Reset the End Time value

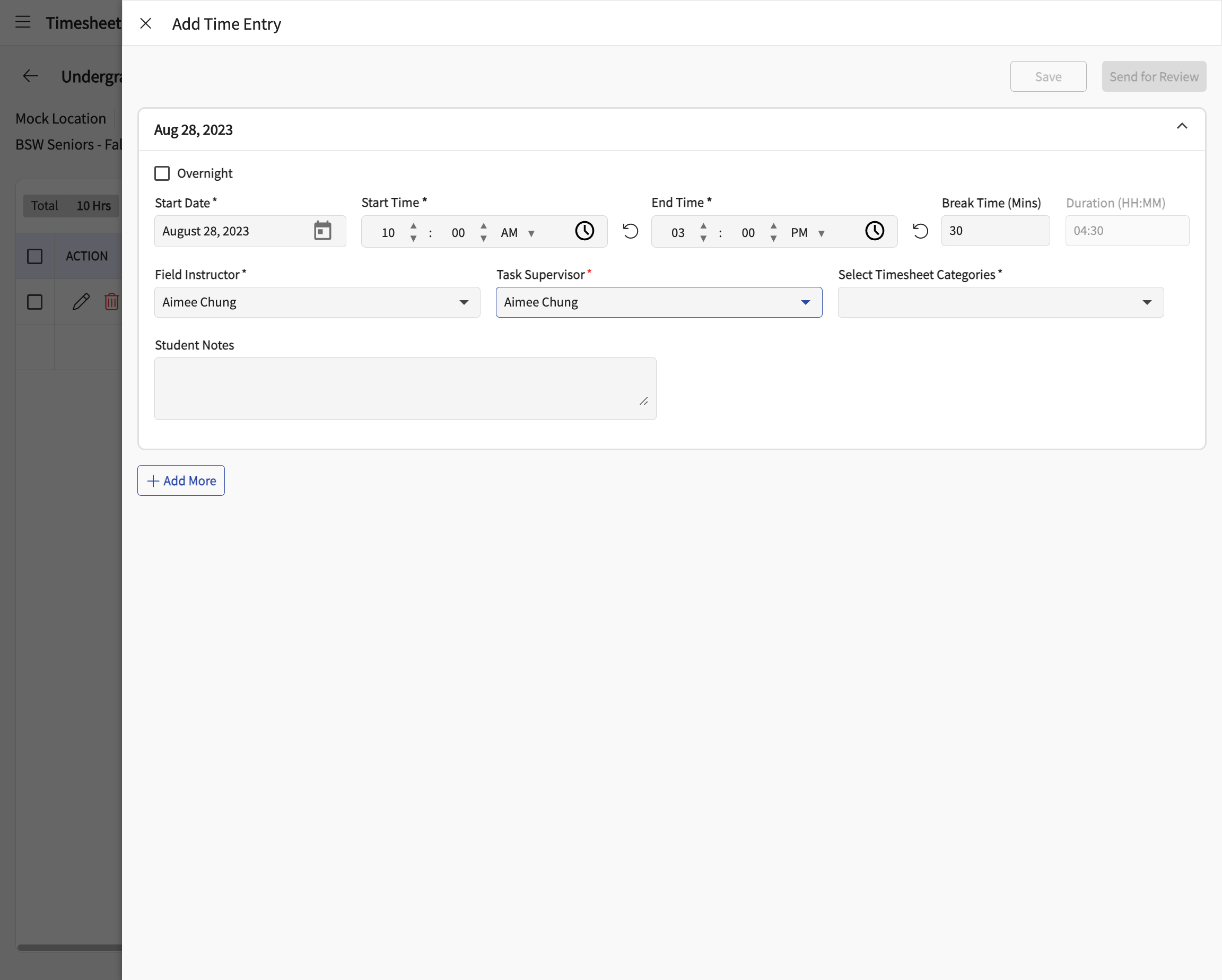coord(920,231)
